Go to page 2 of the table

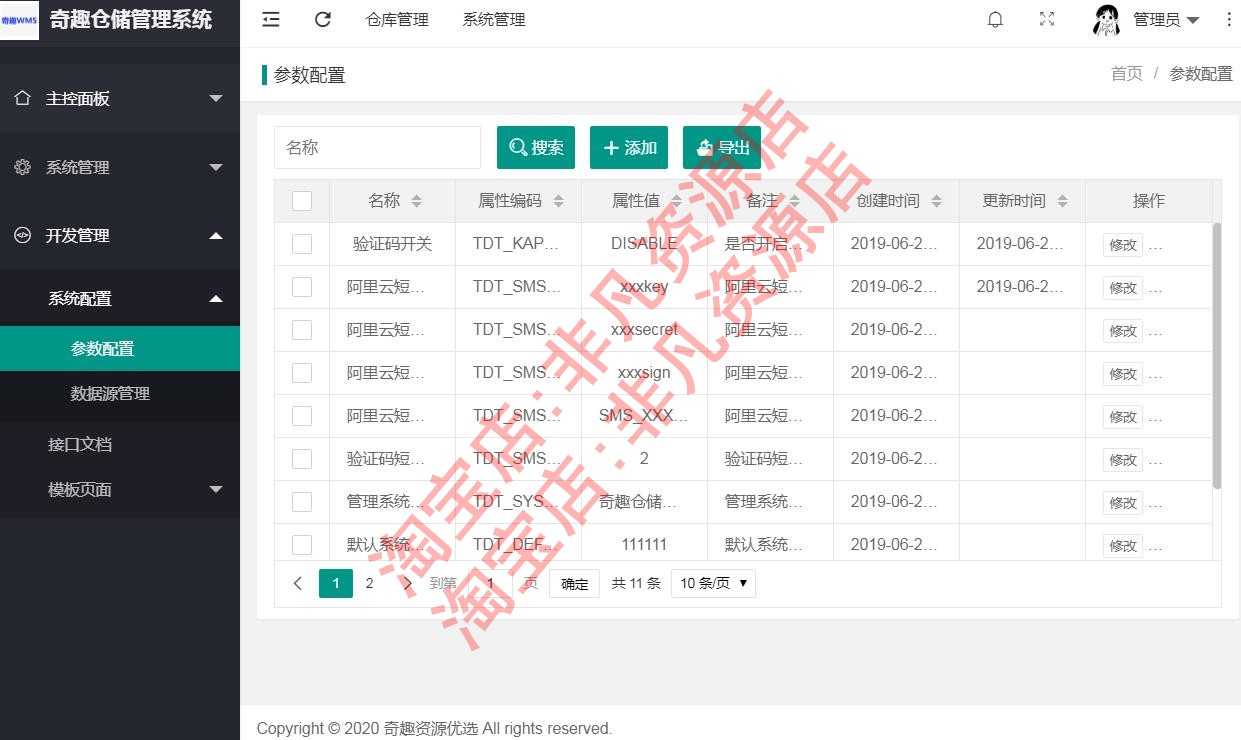(x=369, y=583)
